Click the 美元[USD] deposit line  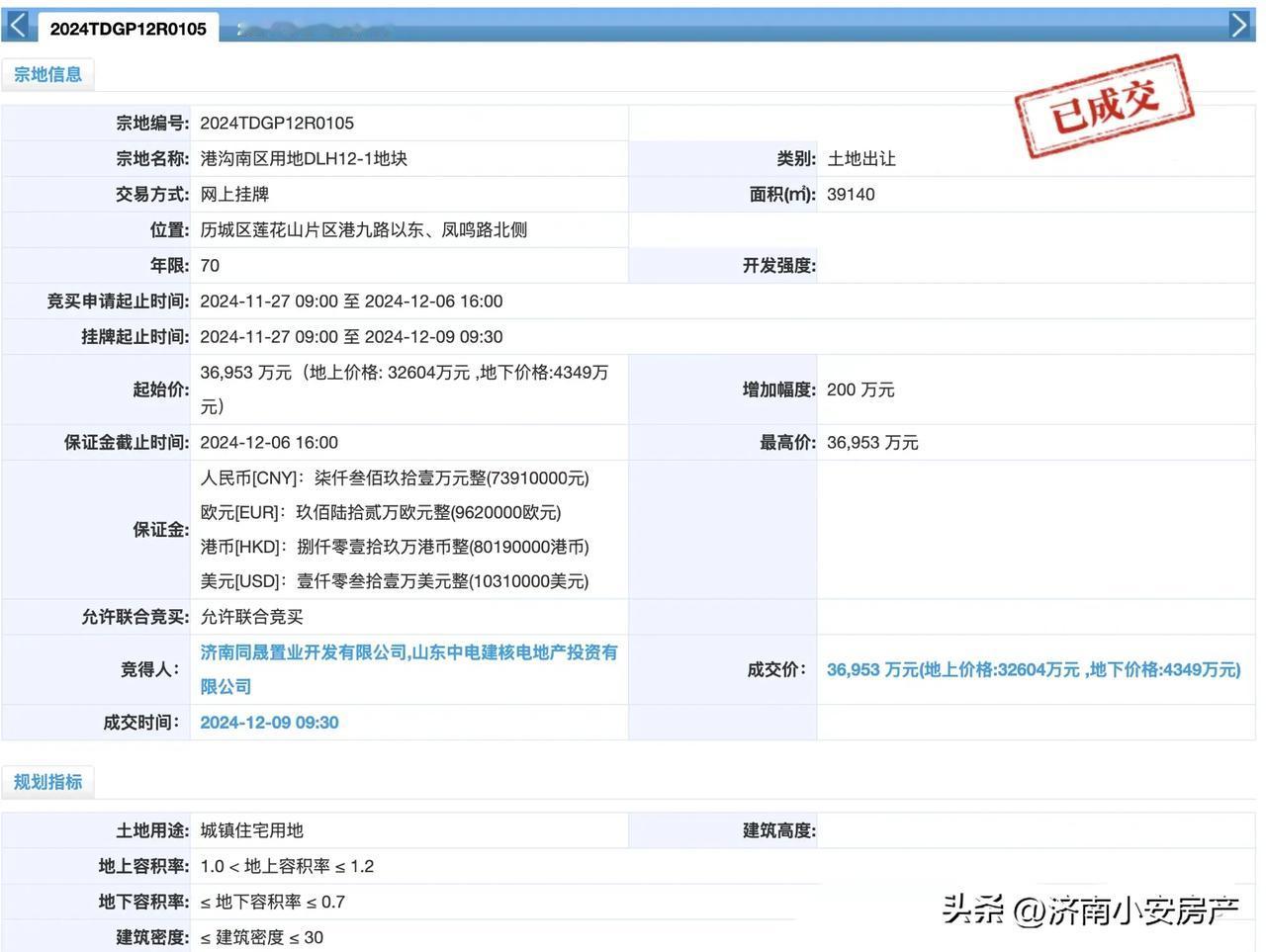(395, 581)
